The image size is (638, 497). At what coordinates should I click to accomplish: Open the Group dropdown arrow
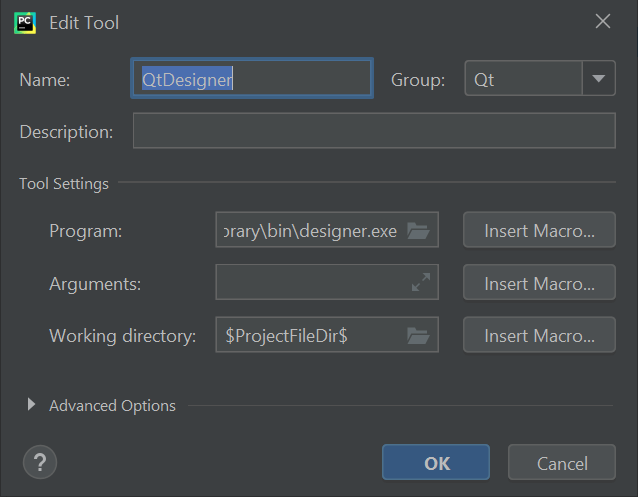[599, 78]
